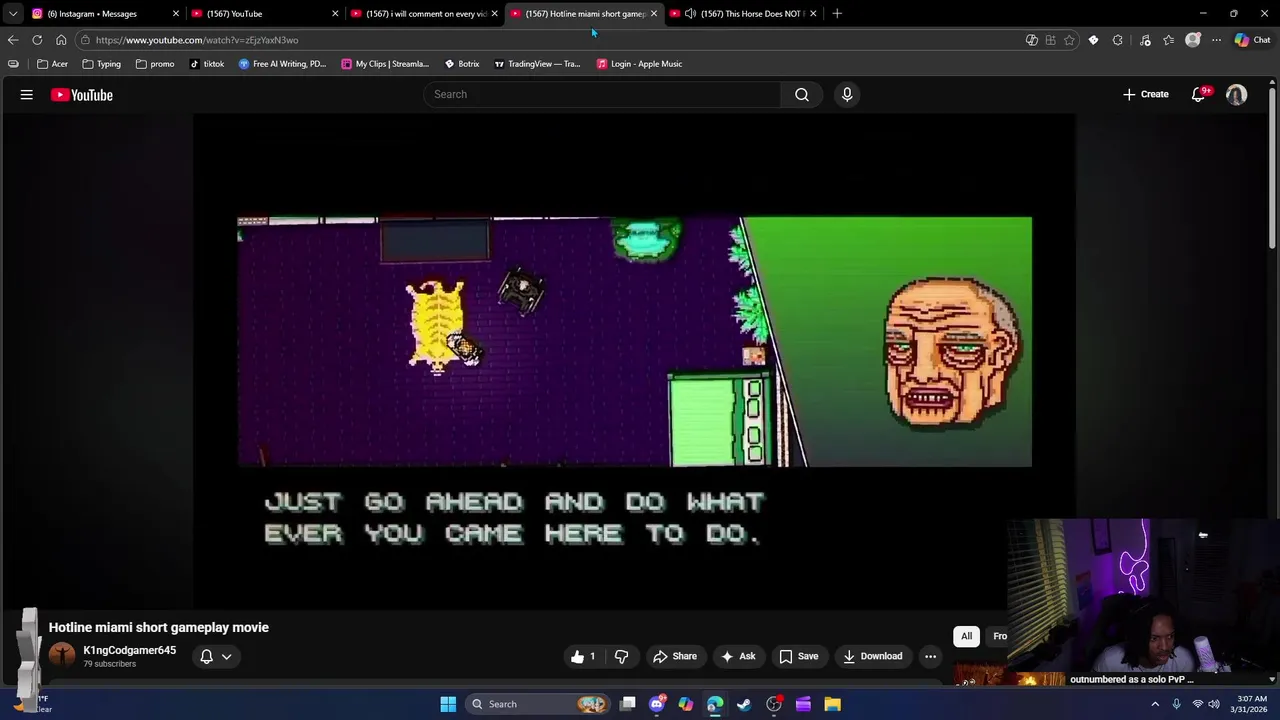The height and width of the screenshot is (720, 1280).
Task: Add page to favorites star
Action: pos(1069,40)
